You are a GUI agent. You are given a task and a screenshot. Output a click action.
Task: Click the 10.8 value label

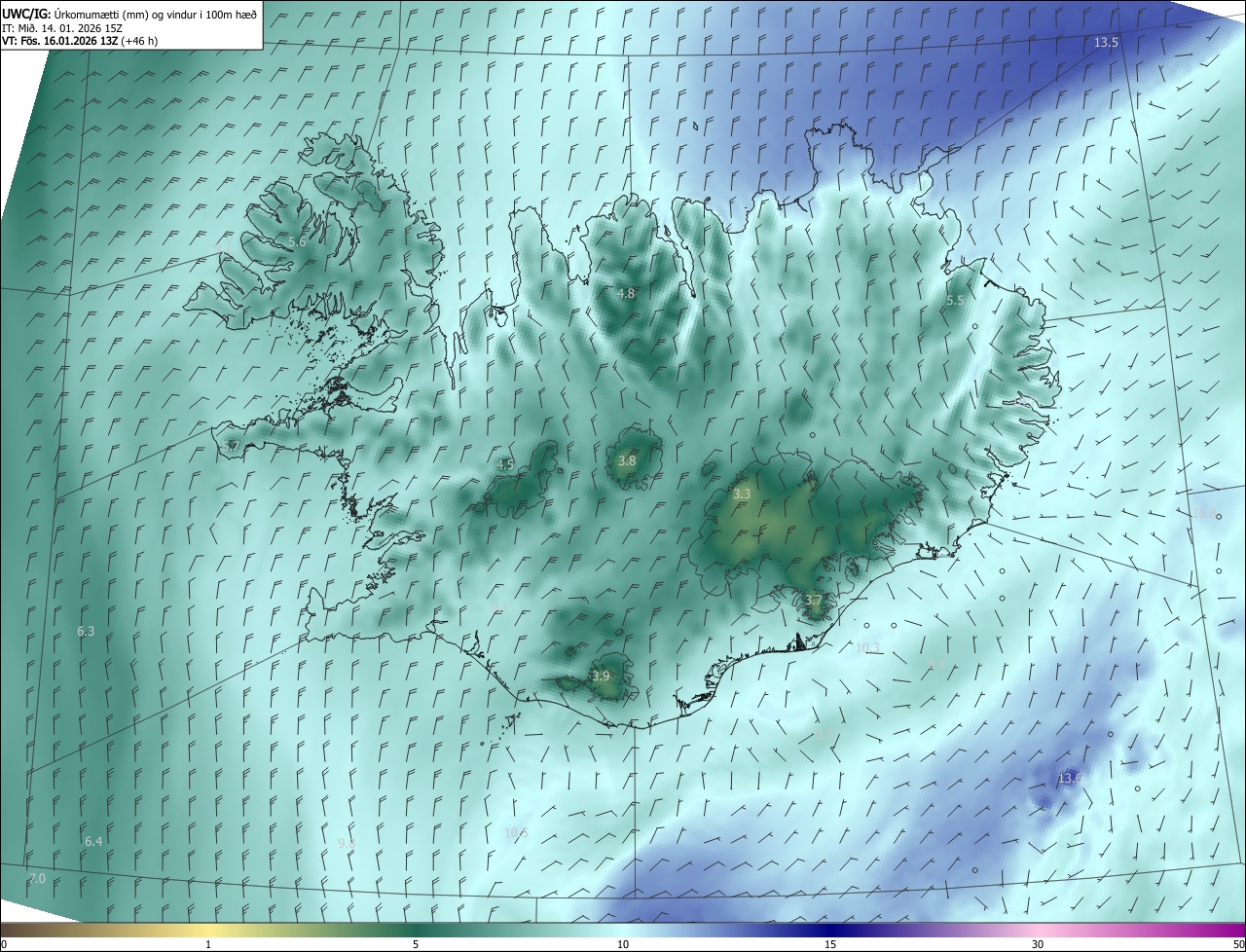[x=1205, y=513]
